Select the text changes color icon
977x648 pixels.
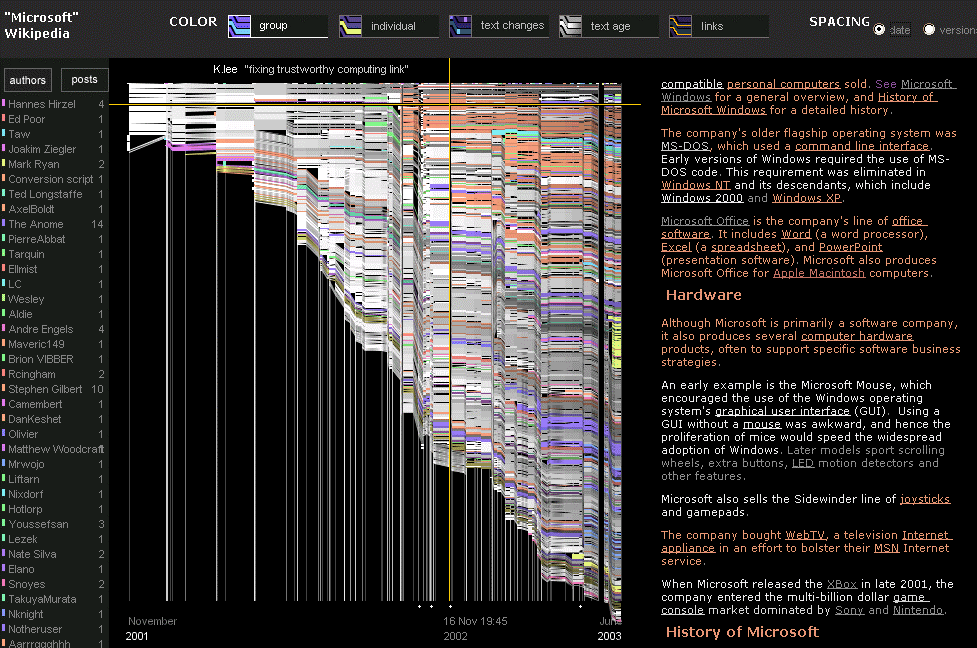(460, 26)
